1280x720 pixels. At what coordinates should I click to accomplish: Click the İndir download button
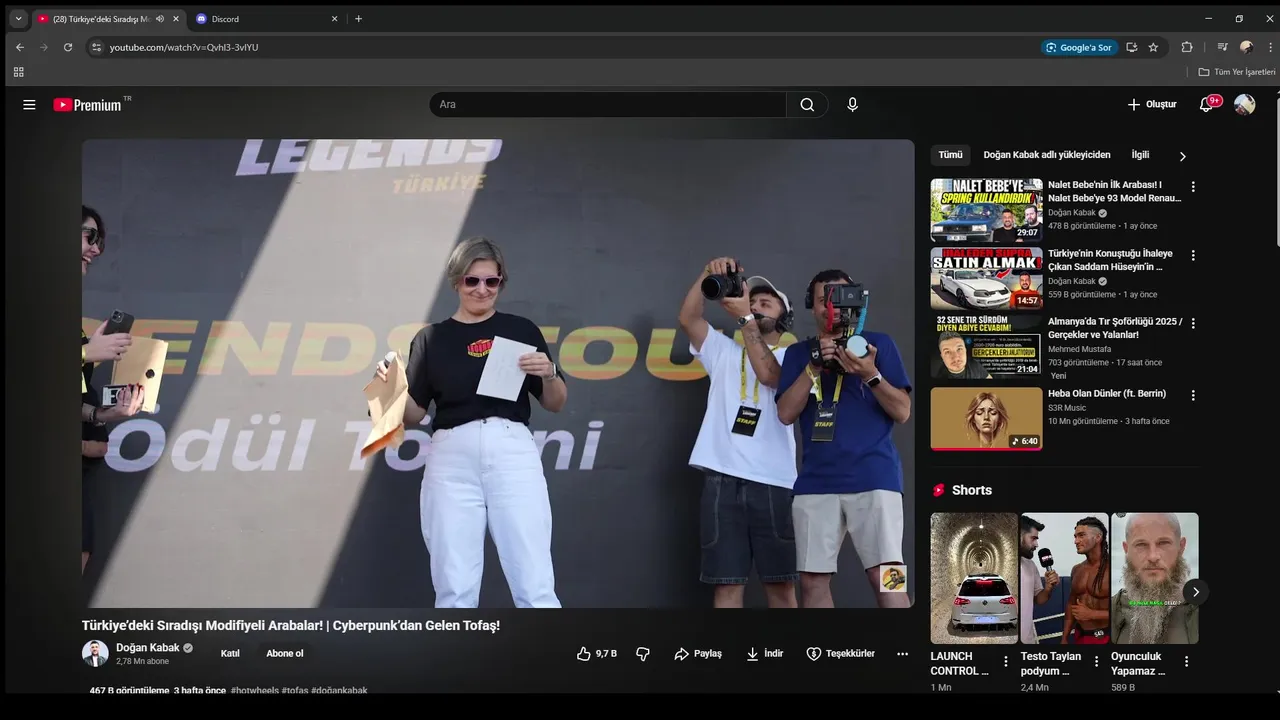pyautogui.click(x=764, y=653)
